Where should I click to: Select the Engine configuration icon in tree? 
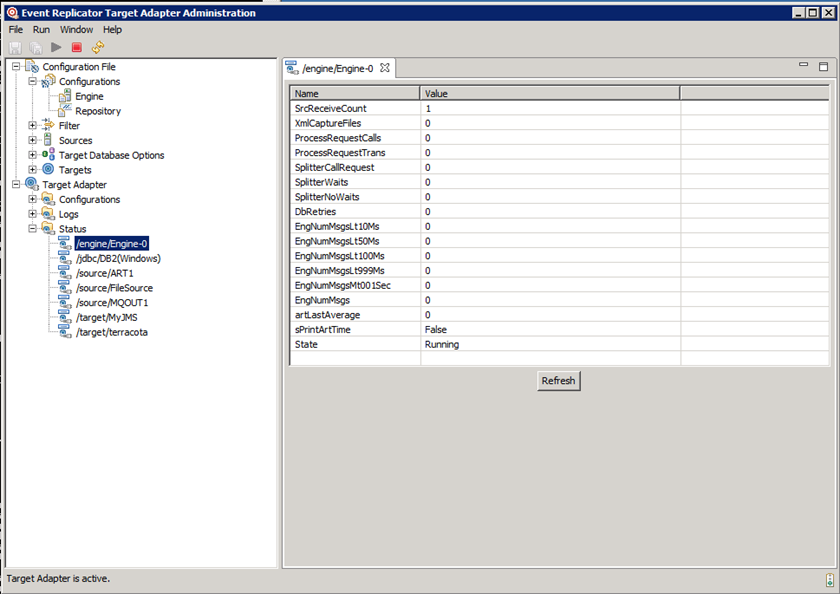click(x=66, y=97)
